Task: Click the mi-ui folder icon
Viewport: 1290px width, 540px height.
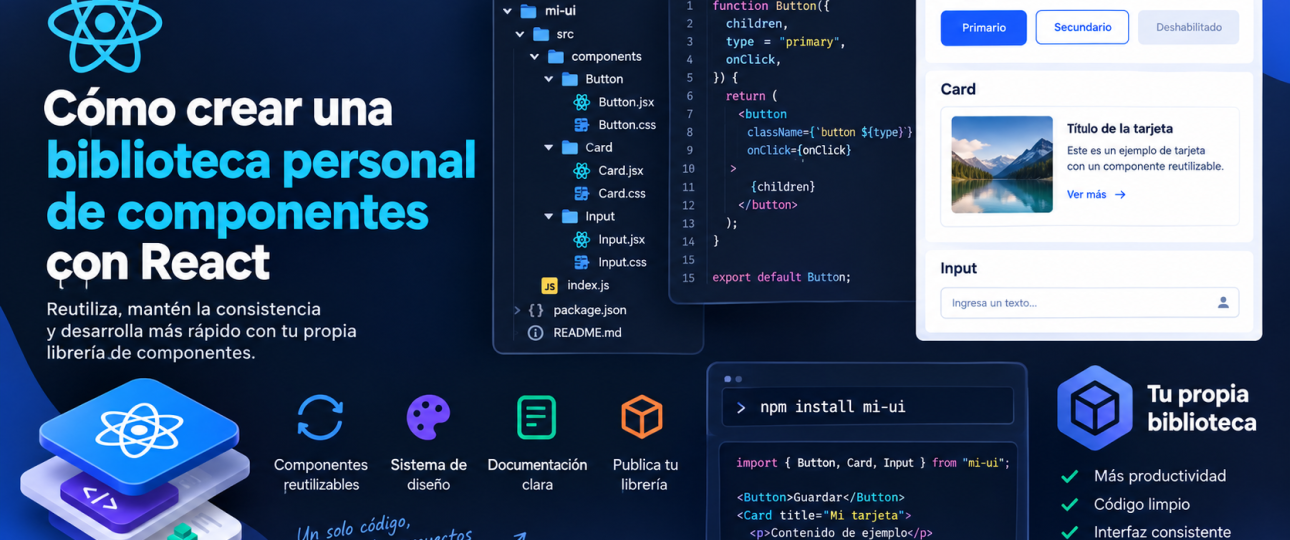Action: tap(529, 11)
